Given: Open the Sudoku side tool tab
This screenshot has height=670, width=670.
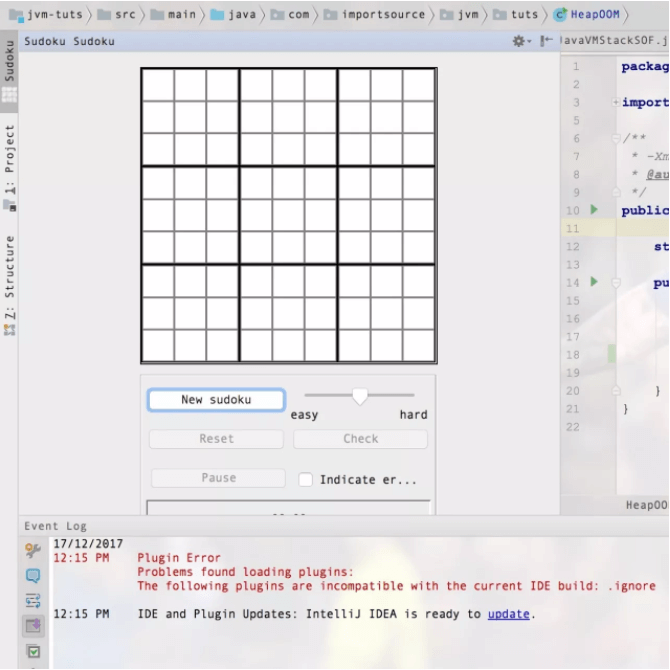Looking at the screenshot, I should click(x=9, y=71).
